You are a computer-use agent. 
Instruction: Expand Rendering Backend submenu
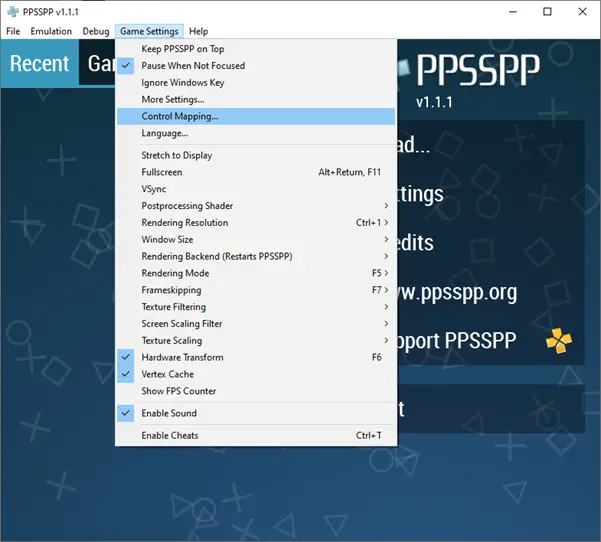point(256,256)
